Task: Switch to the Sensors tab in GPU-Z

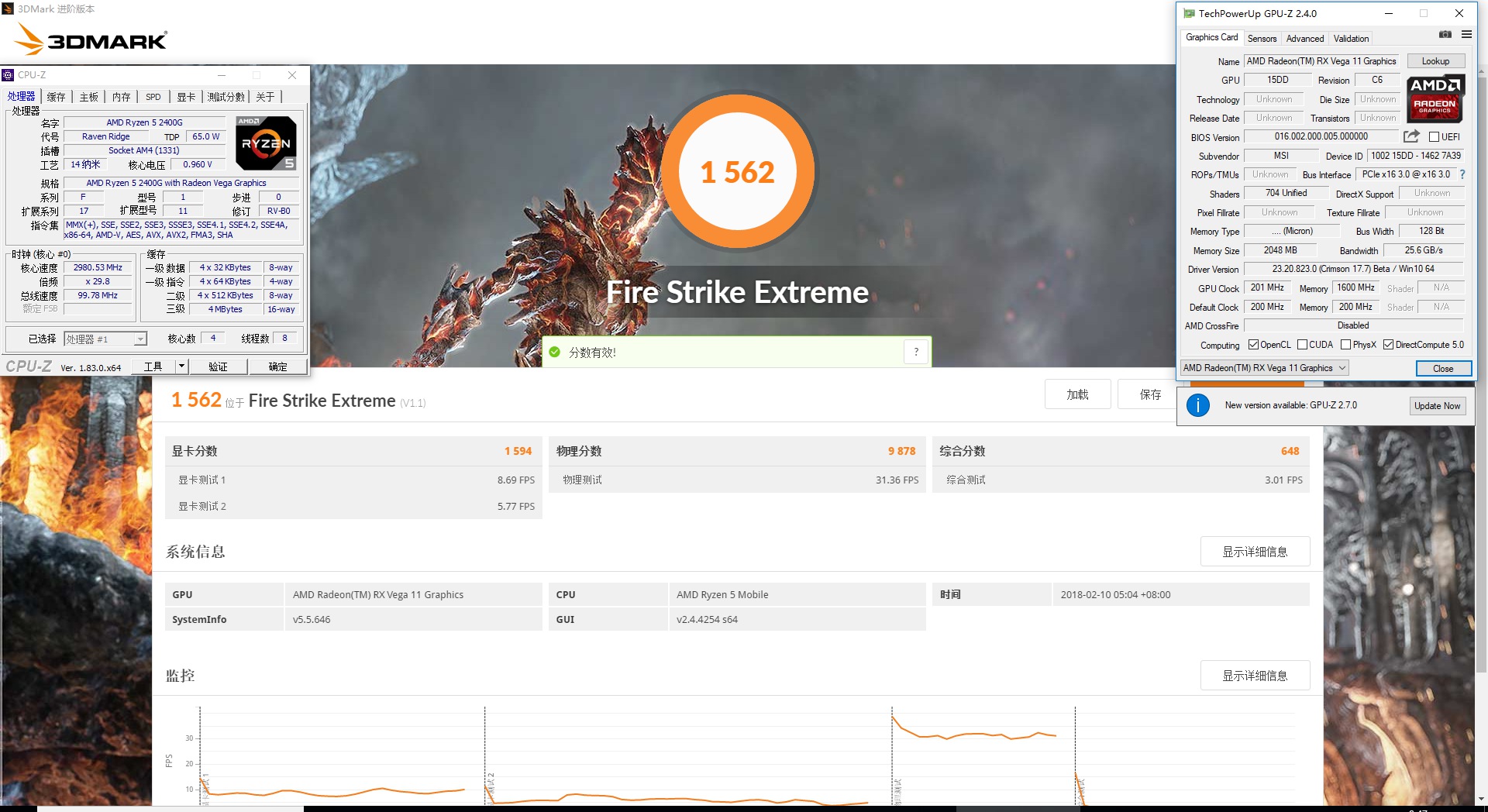Action: 1262,39
